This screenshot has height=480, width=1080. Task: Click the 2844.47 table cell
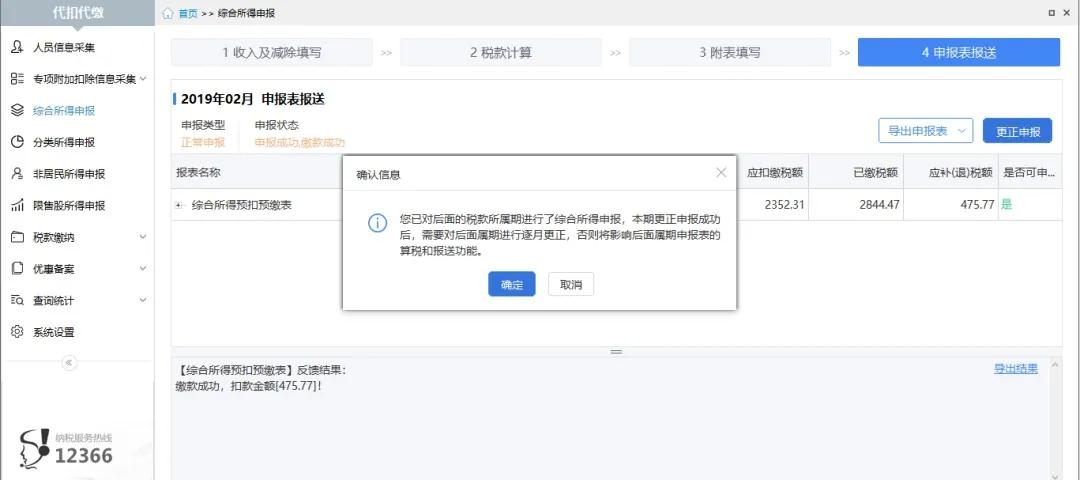point(880,205)
